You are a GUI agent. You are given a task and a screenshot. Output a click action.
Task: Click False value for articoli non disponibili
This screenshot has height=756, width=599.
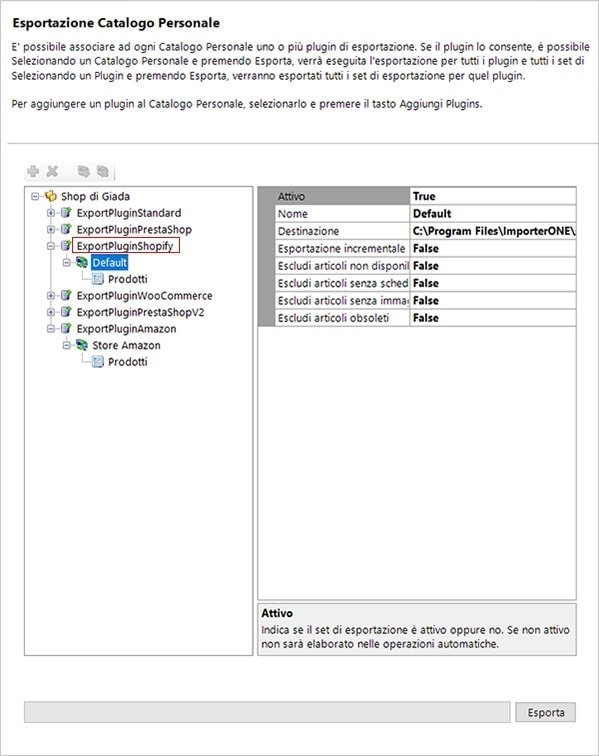click(493, 266)
